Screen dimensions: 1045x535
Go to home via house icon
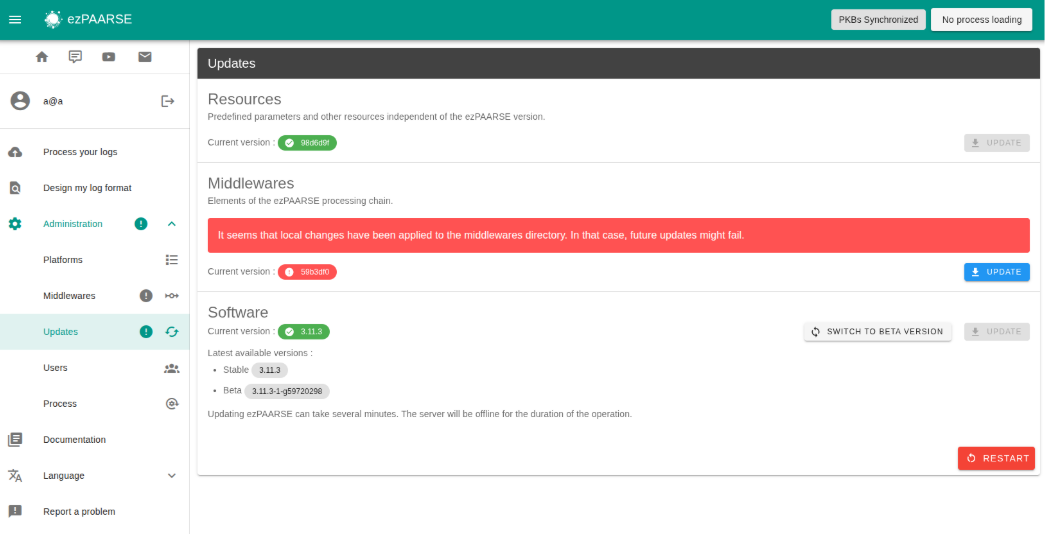coord(42,57)
